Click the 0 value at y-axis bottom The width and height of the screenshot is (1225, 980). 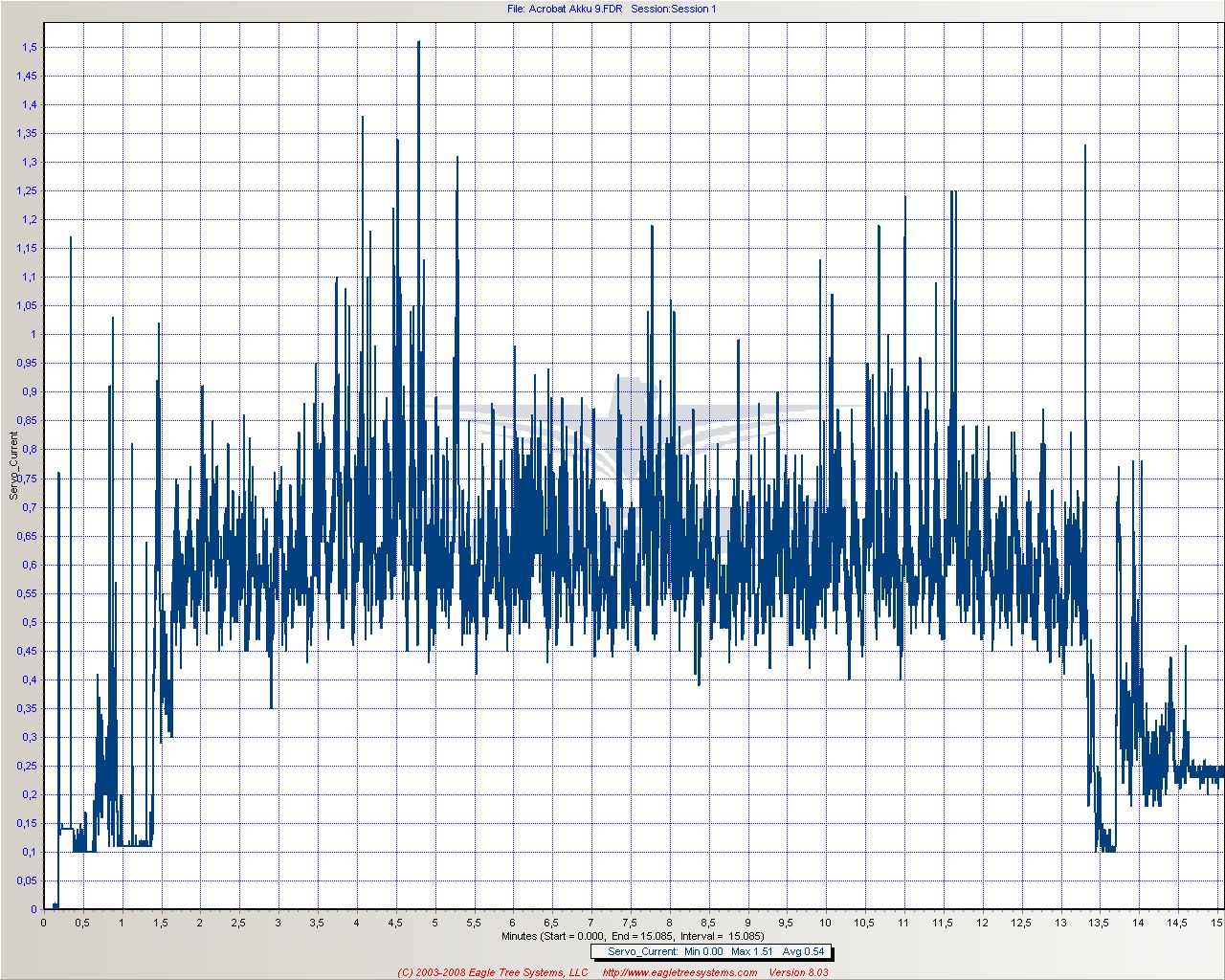tap(33, 909)
